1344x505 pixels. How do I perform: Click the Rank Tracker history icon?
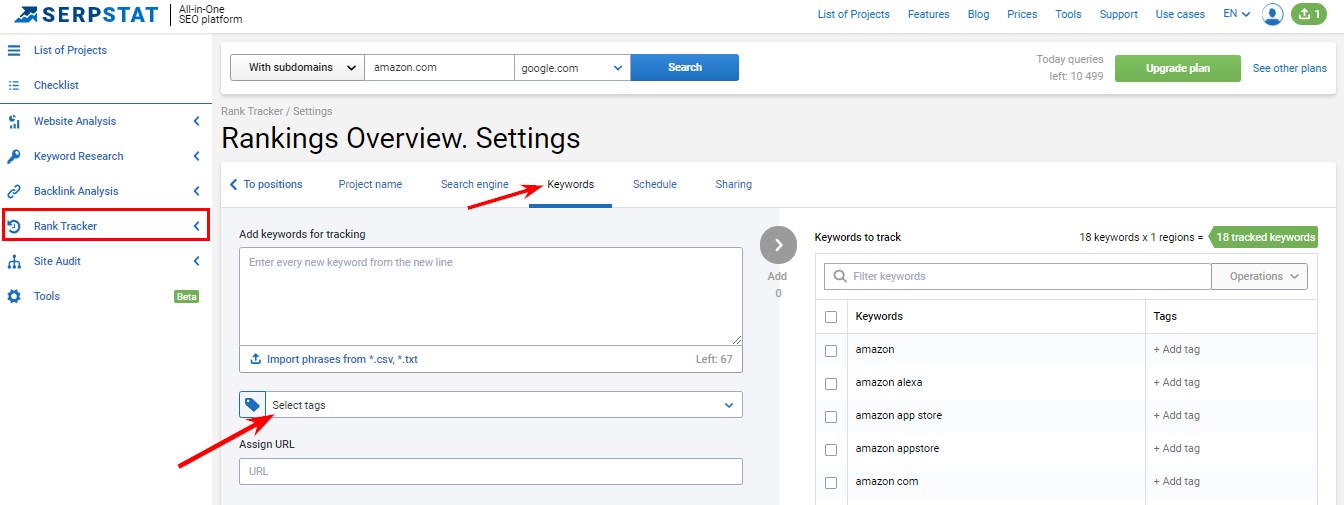click(14, 226)
